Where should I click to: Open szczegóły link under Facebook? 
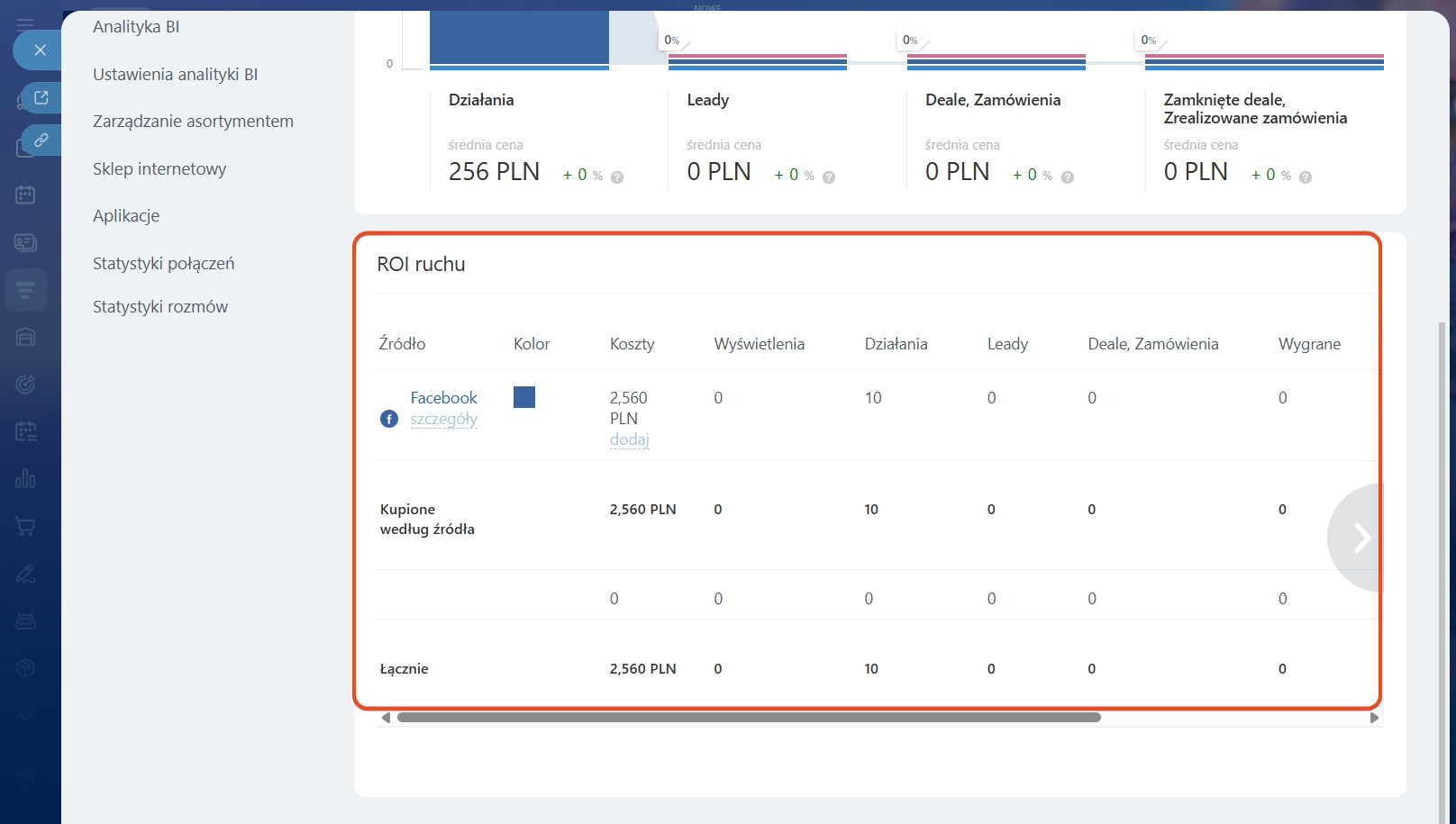(443, 420)
